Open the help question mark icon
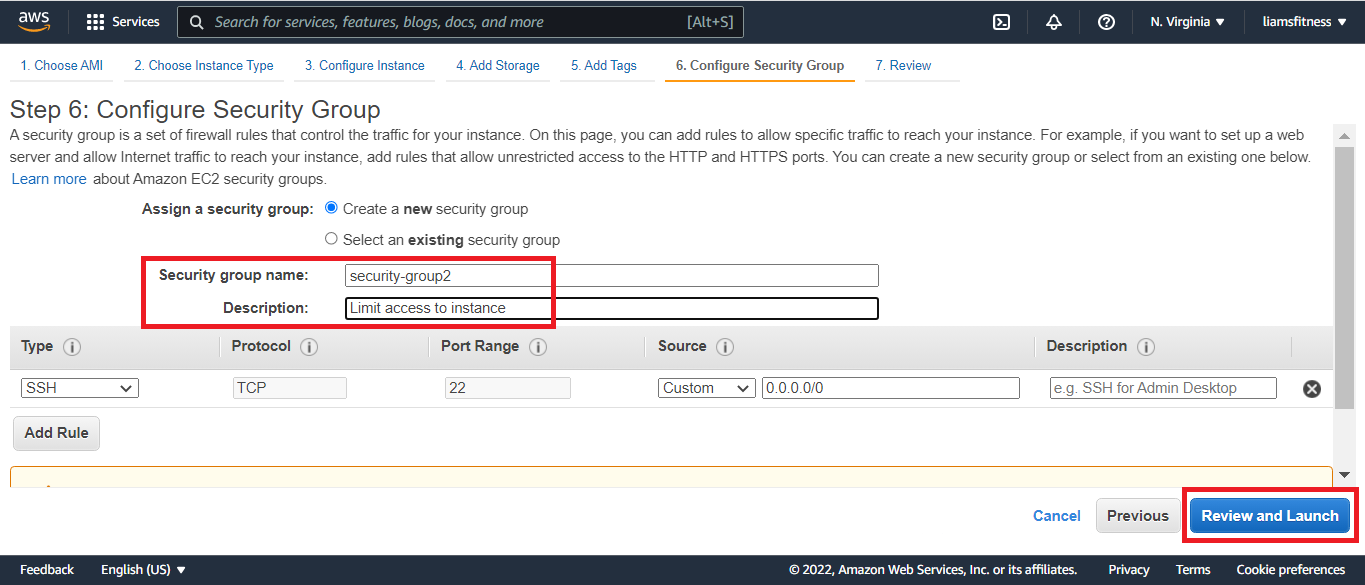1365x585 pixels. [1106, 22]
